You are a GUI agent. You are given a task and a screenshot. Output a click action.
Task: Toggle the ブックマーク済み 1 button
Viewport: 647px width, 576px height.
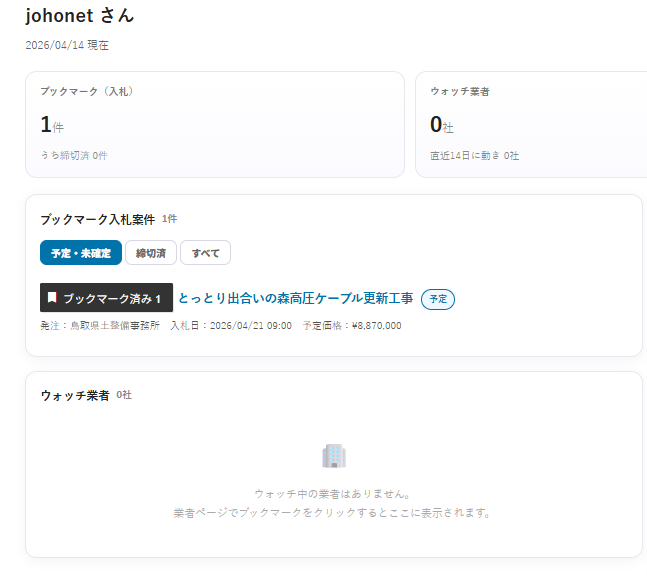coord(106,298)
